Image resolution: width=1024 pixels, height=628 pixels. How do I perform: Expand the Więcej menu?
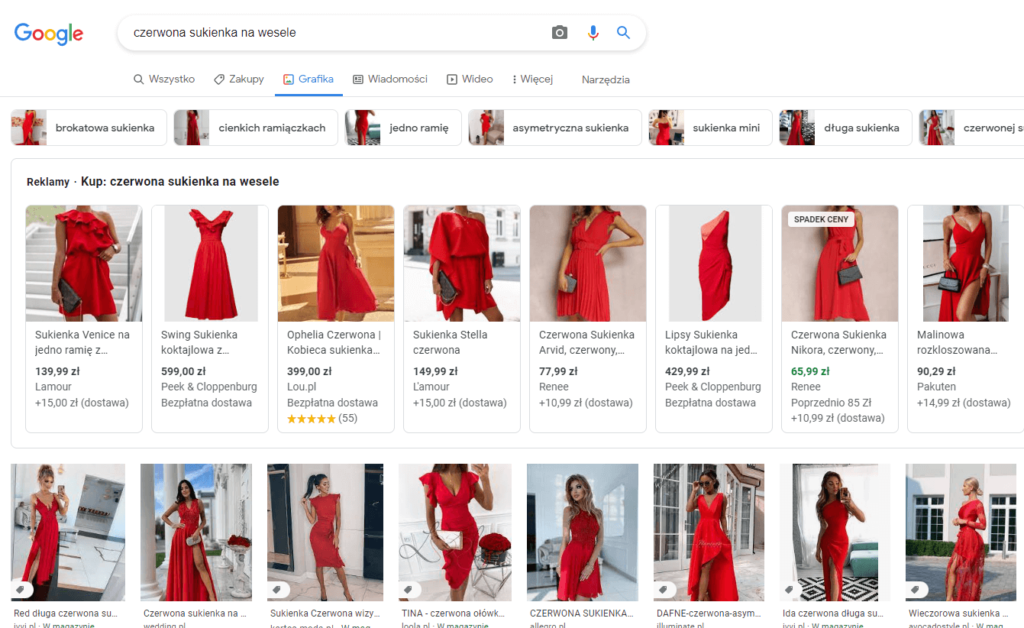[x=532, y=79]
